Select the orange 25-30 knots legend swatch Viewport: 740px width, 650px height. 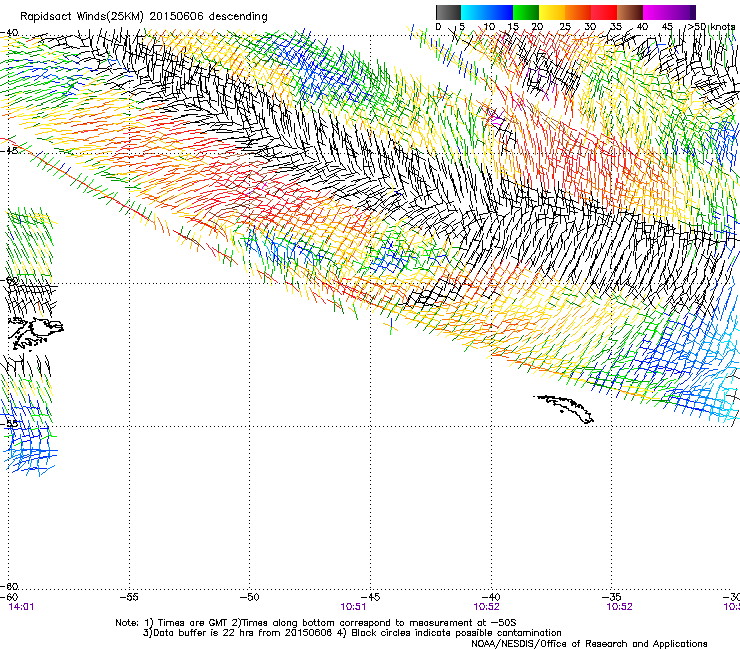578,12
